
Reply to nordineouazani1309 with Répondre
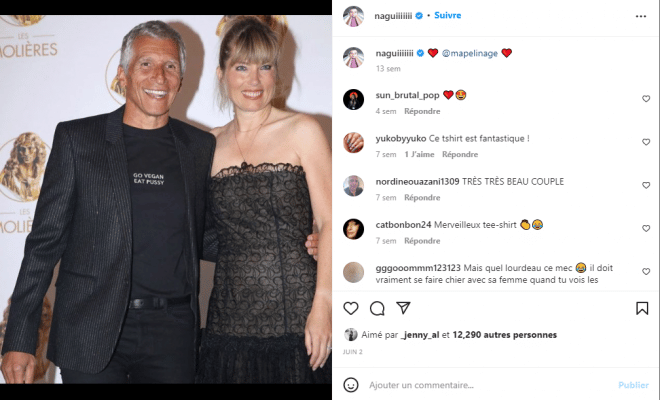422,197
